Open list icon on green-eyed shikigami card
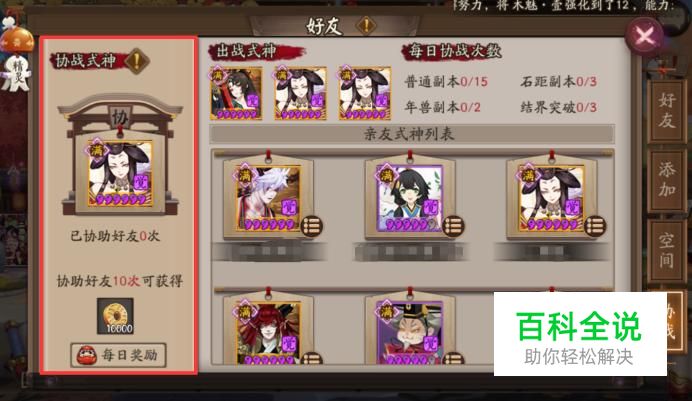The image size is (692, 401). [454, 227]
